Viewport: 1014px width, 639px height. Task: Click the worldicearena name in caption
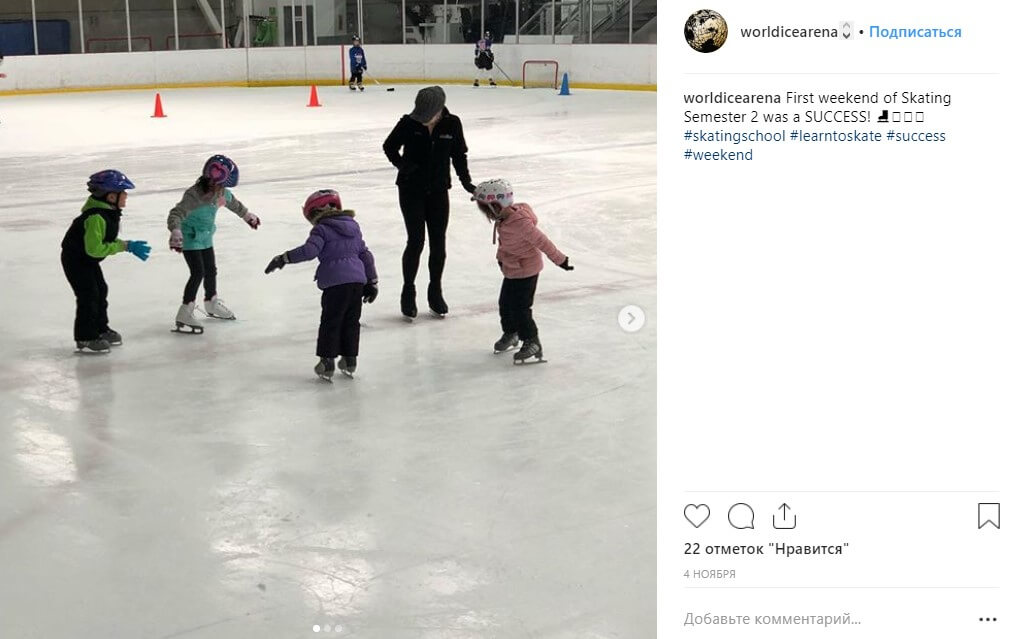[x=732, y=98]
